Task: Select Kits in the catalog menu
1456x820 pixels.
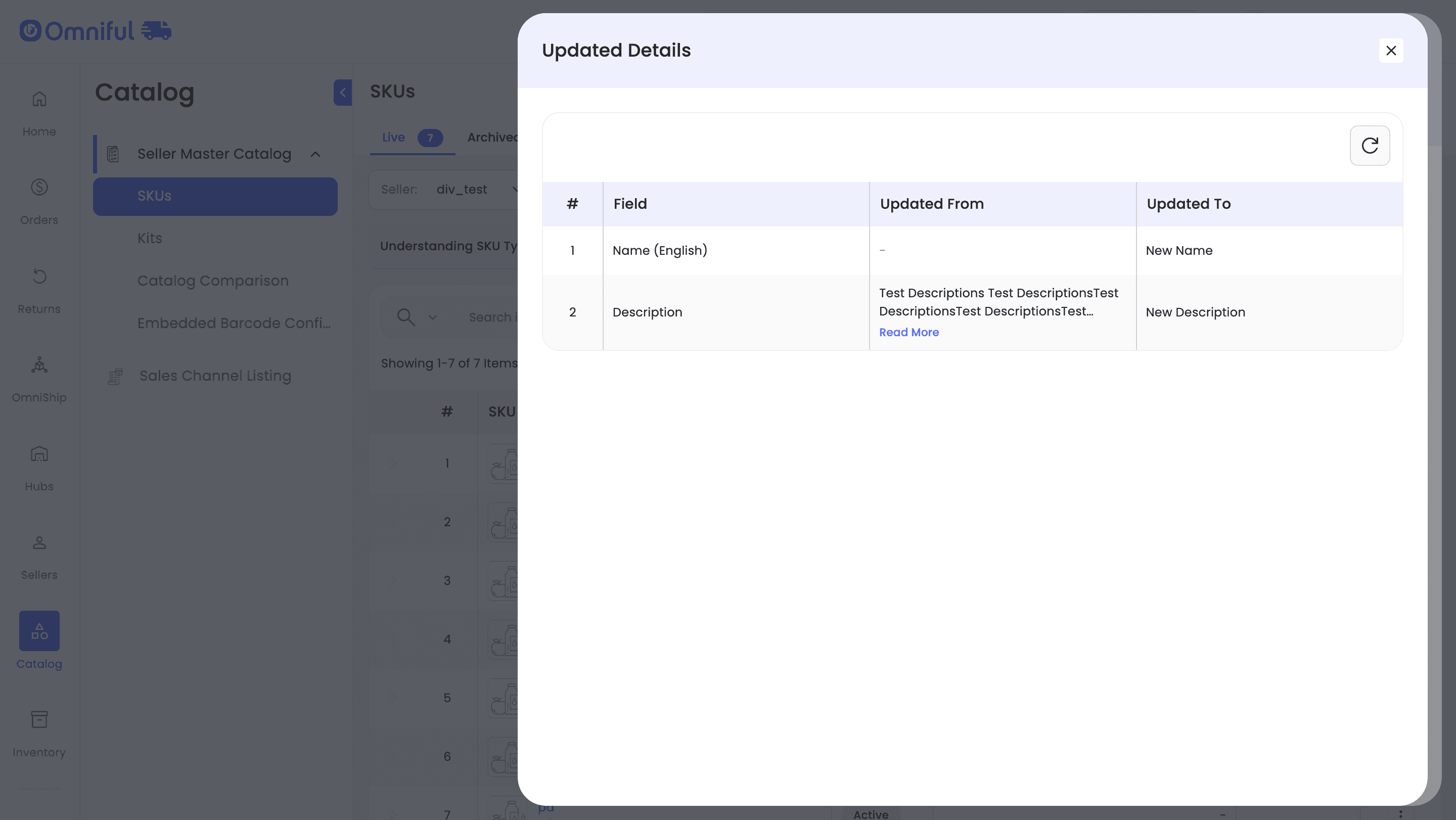Action: 150,239
